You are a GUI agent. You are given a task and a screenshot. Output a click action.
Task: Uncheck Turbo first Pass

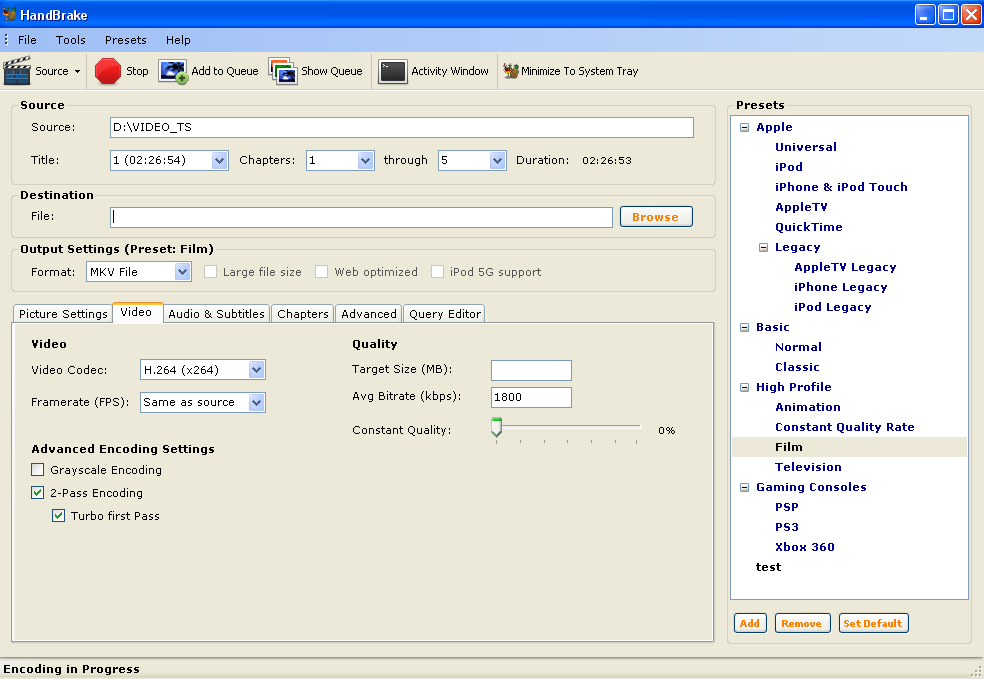58,516
